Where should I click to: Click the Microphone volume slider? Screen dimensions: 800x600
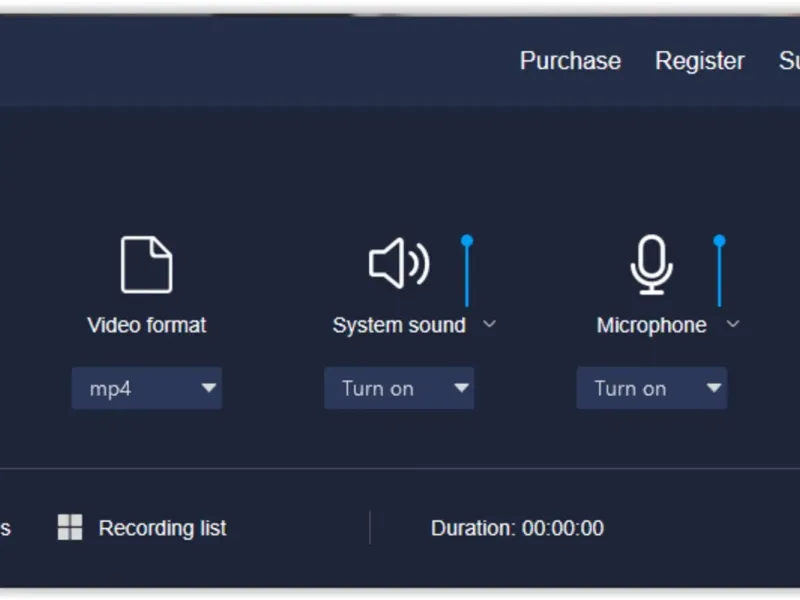tap(719, 272)
